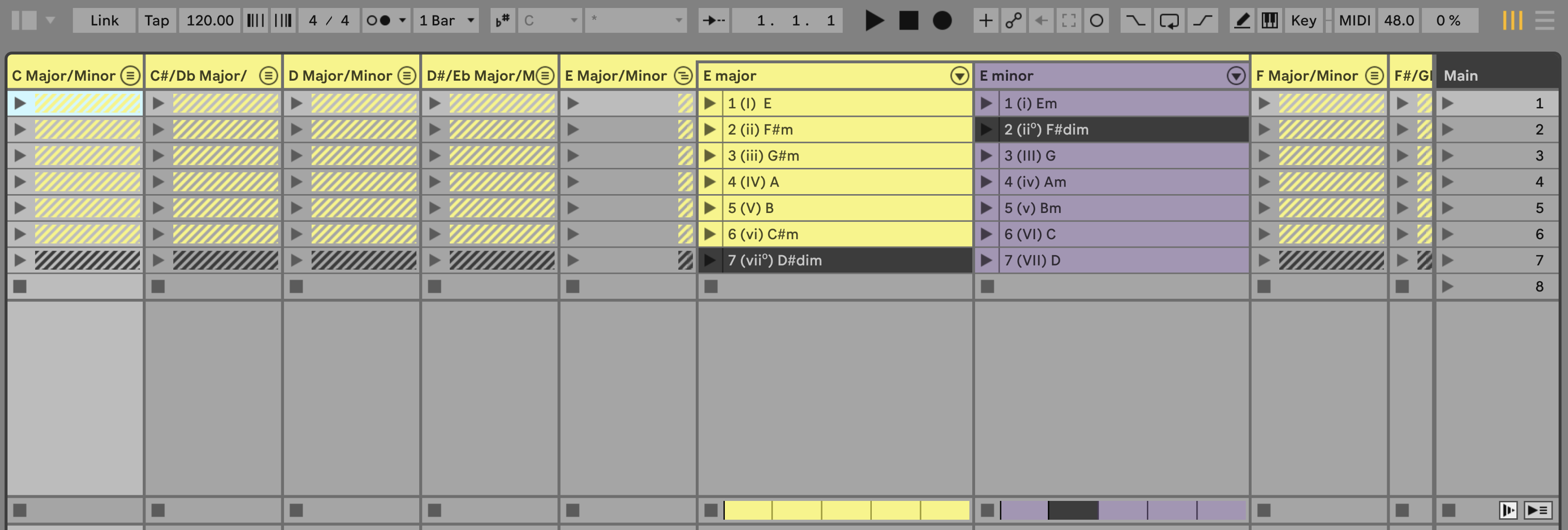Click the transport Play button
This screenshot has width=1568, height=530.
tap(874, 21)
